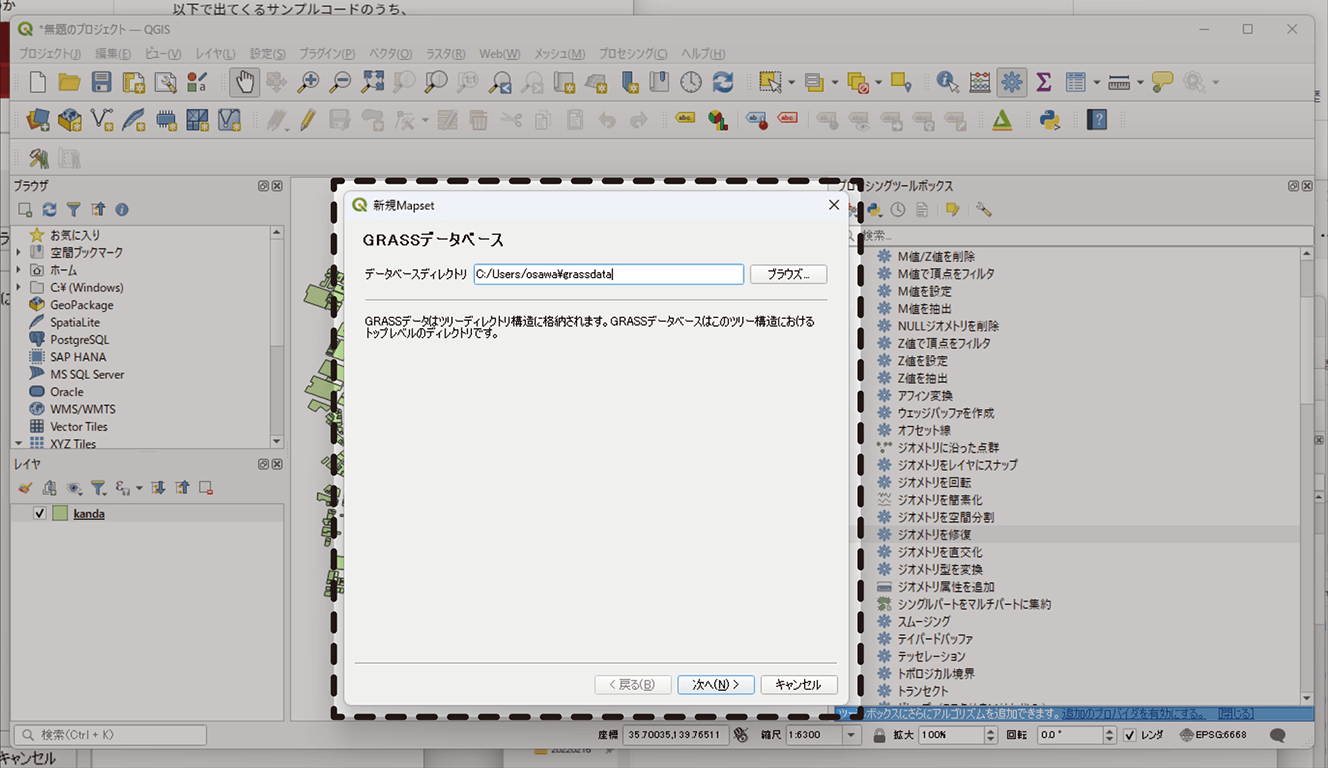Click the キャンセル button in Mapset dialog
The width and height of the screenshot is (1328, 768).
tap(798, 685)
